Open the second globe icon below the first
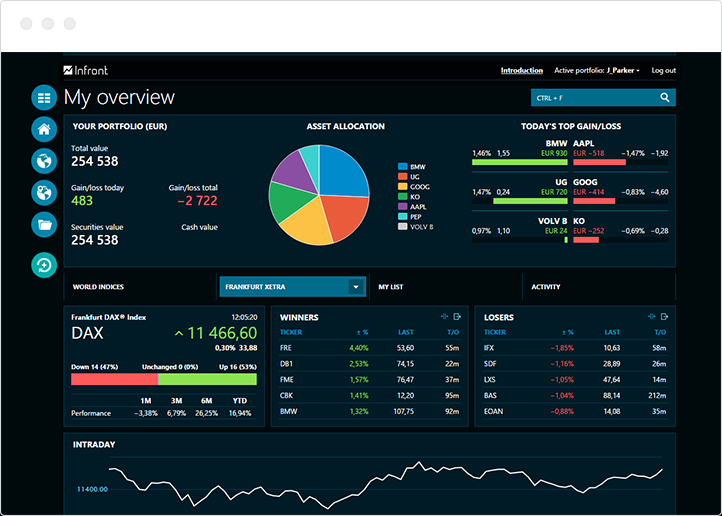This screenshot has width=722, height=516. click(44, 193)
